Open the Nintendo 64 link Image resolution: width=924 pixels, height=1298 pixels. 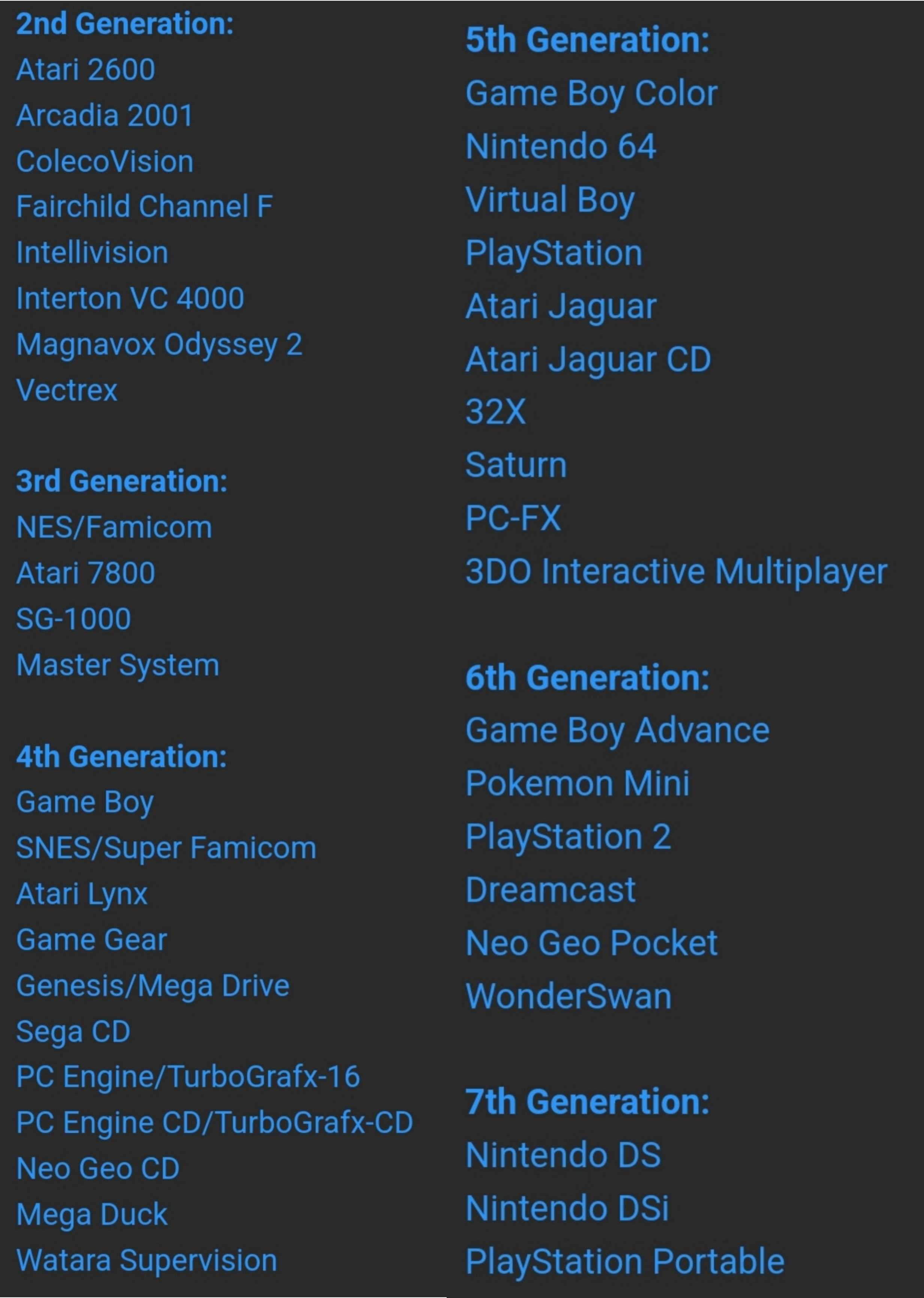[561, 147]
